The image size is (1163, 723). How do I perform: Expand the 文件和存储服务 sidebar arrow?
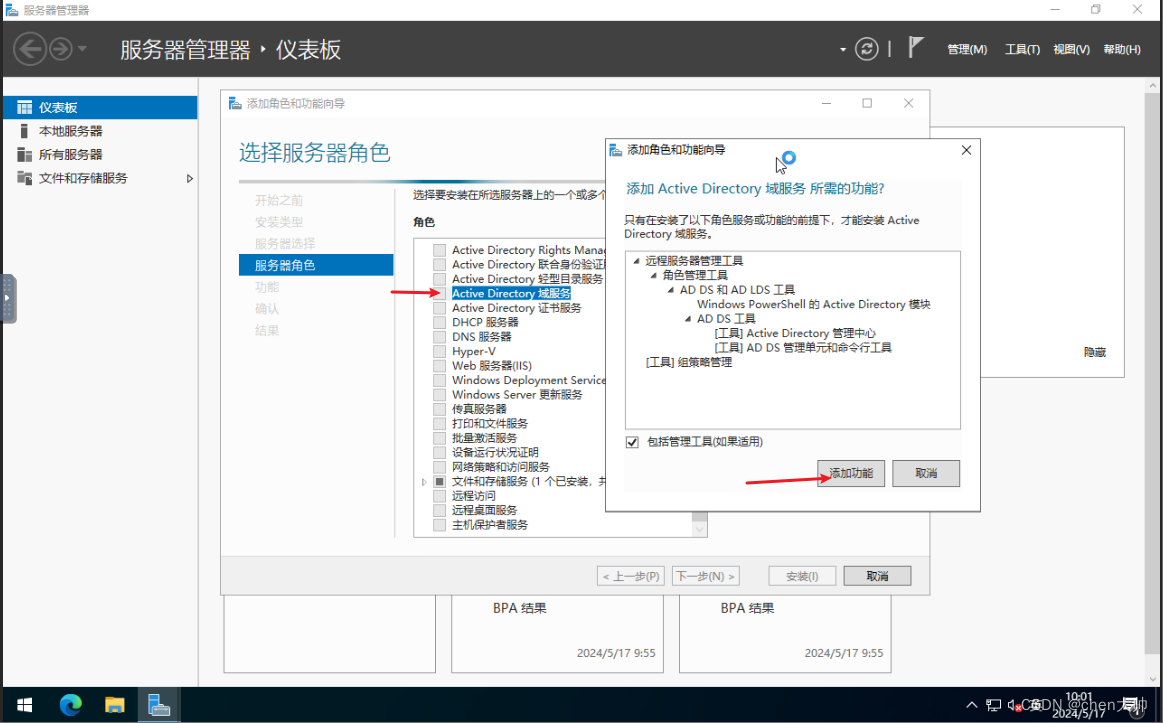[190, 178]
